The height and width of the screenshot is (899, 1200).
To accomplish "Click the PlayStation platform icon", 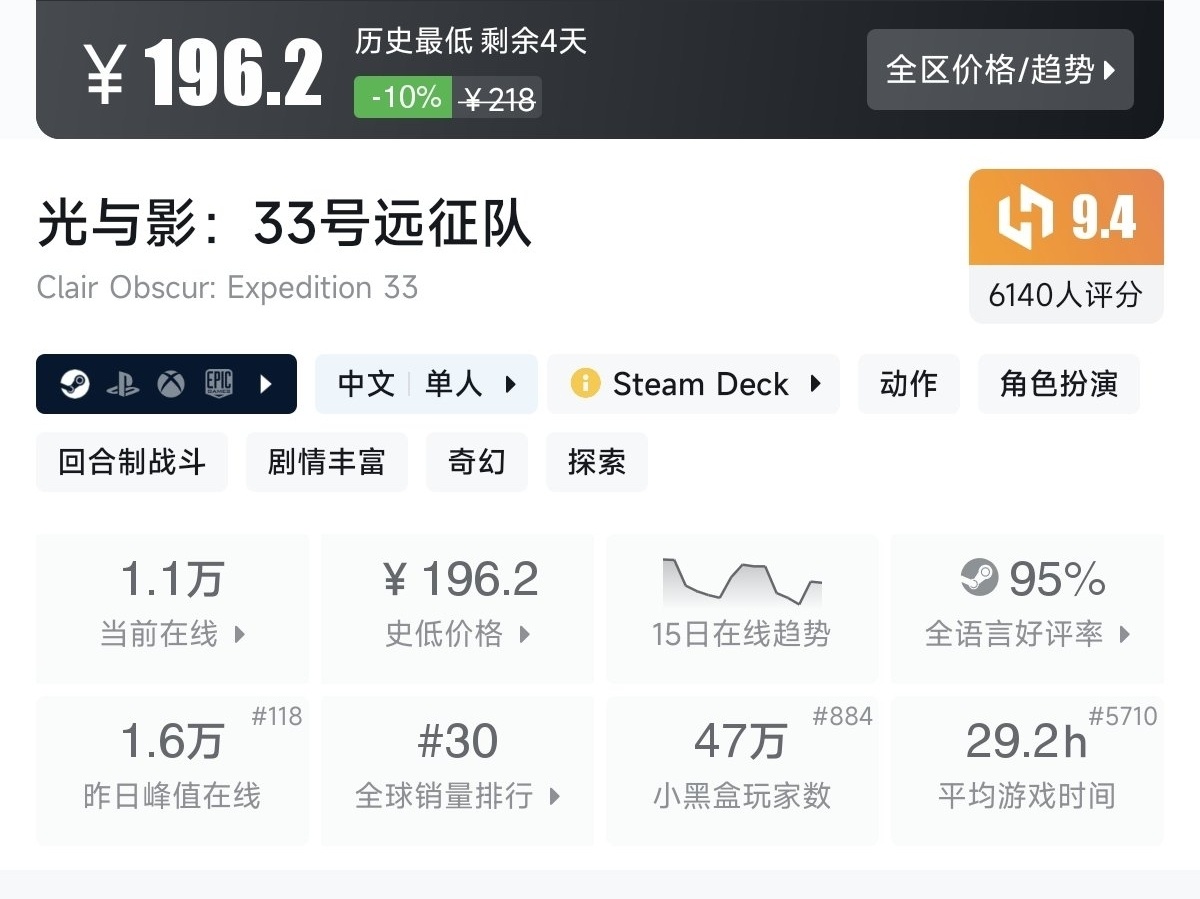I will tap(123, 384).
